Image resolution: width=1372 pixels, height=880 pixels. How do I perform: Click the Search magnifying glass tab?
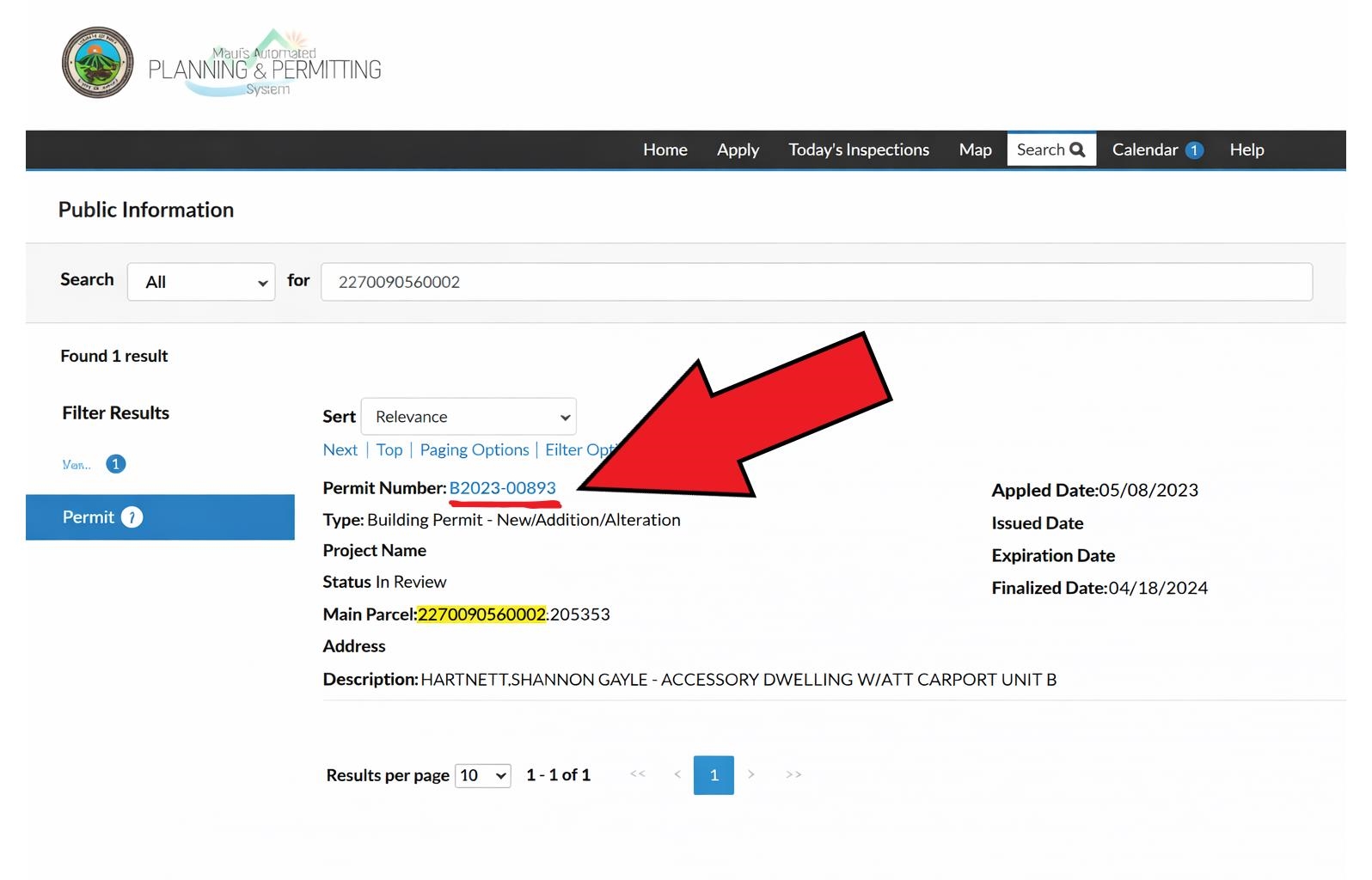pos(1050,150)
